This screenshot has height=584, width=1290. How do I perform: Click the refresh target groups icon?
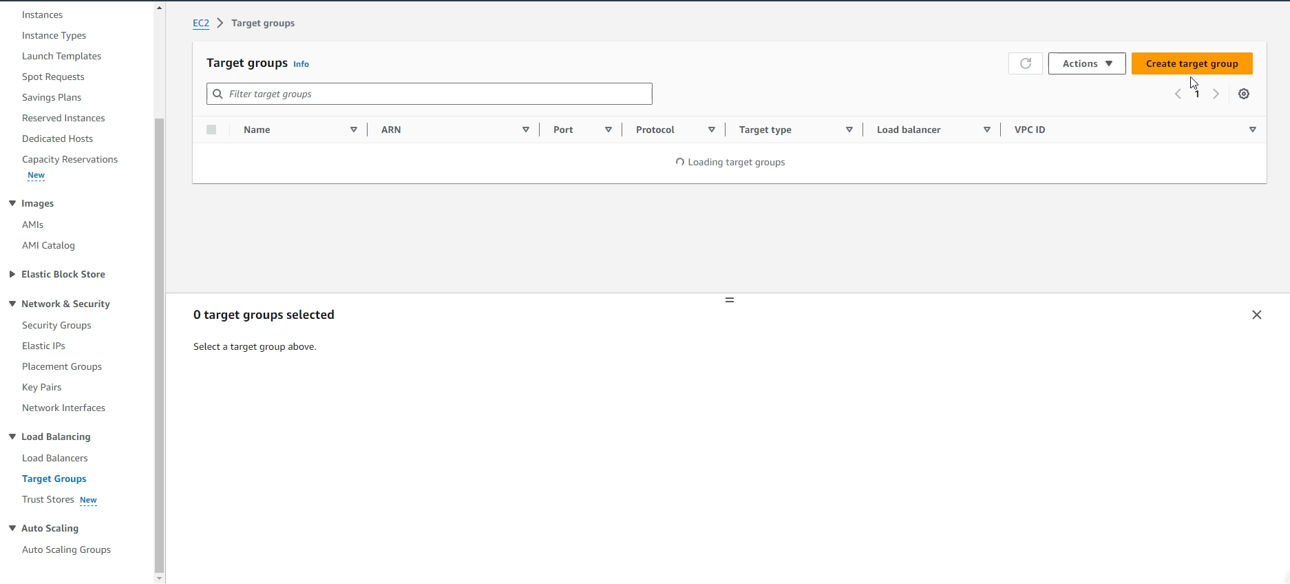click(x=1025, y=64)
